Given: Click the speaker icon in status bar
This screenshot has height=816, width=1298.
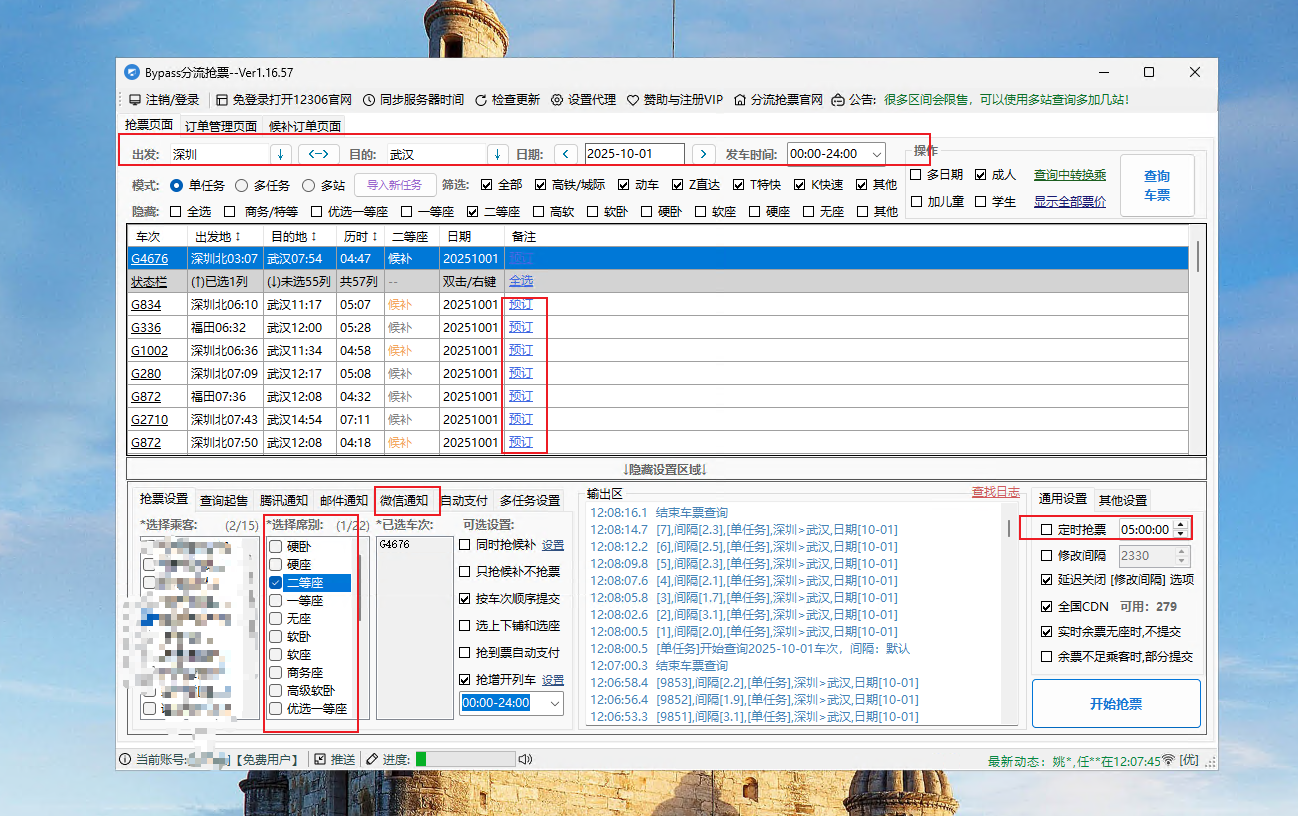Looking at the screenshot, I should [x=525, y=759].
